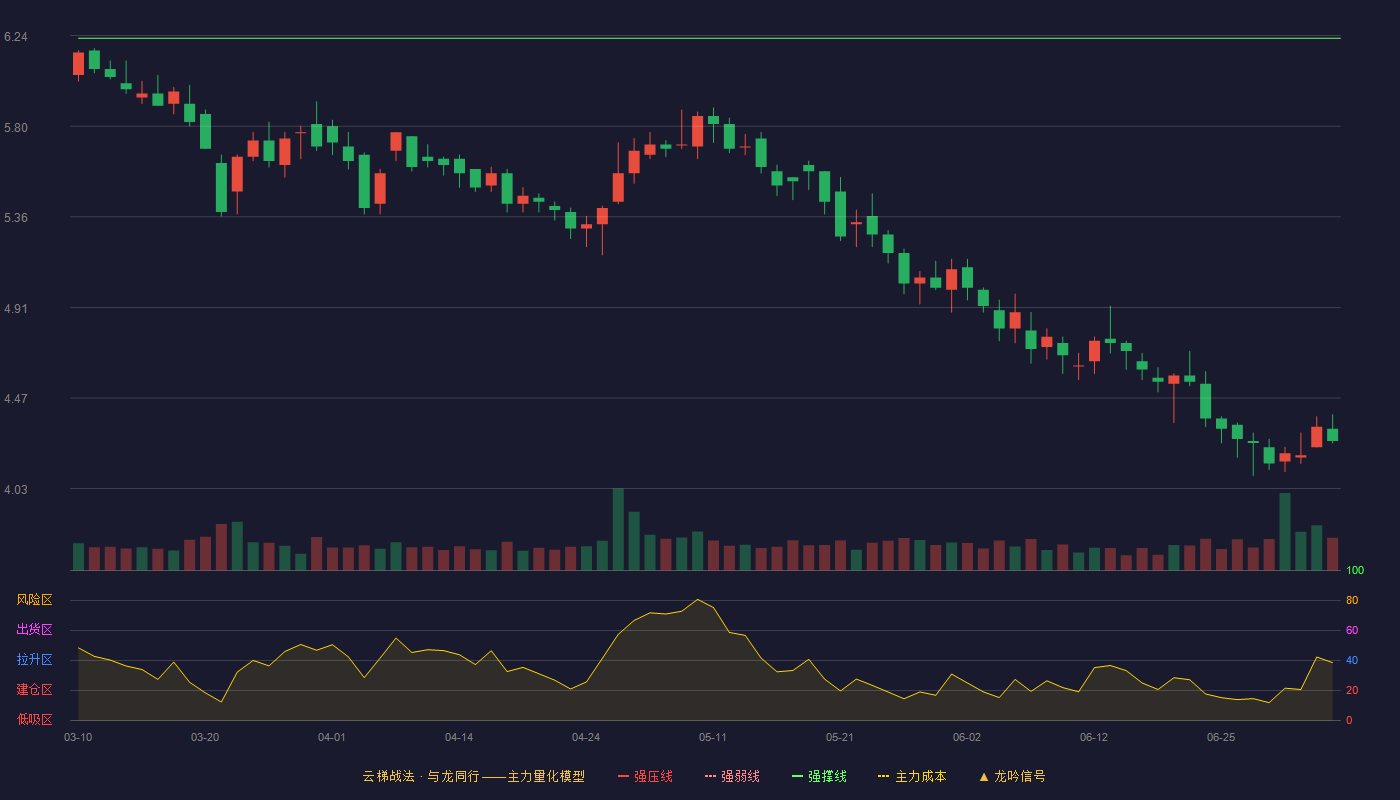Screen dimensions: 1400x800
Task: Click the 80 indicator scale value
Action: pyautogui.click(x=1352, y=600)
